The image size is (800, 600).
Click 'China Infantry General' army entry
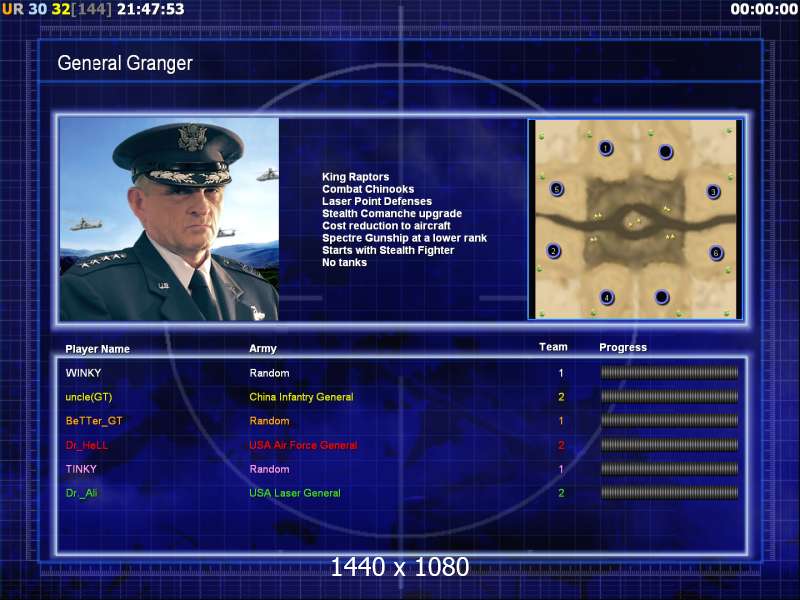click(301, 397)
